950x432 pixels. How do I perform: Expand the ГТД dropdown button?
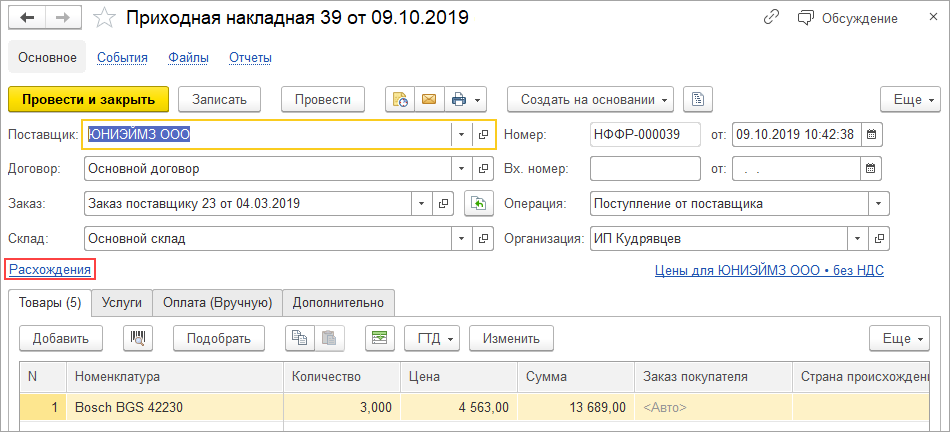tap(432, 338)
